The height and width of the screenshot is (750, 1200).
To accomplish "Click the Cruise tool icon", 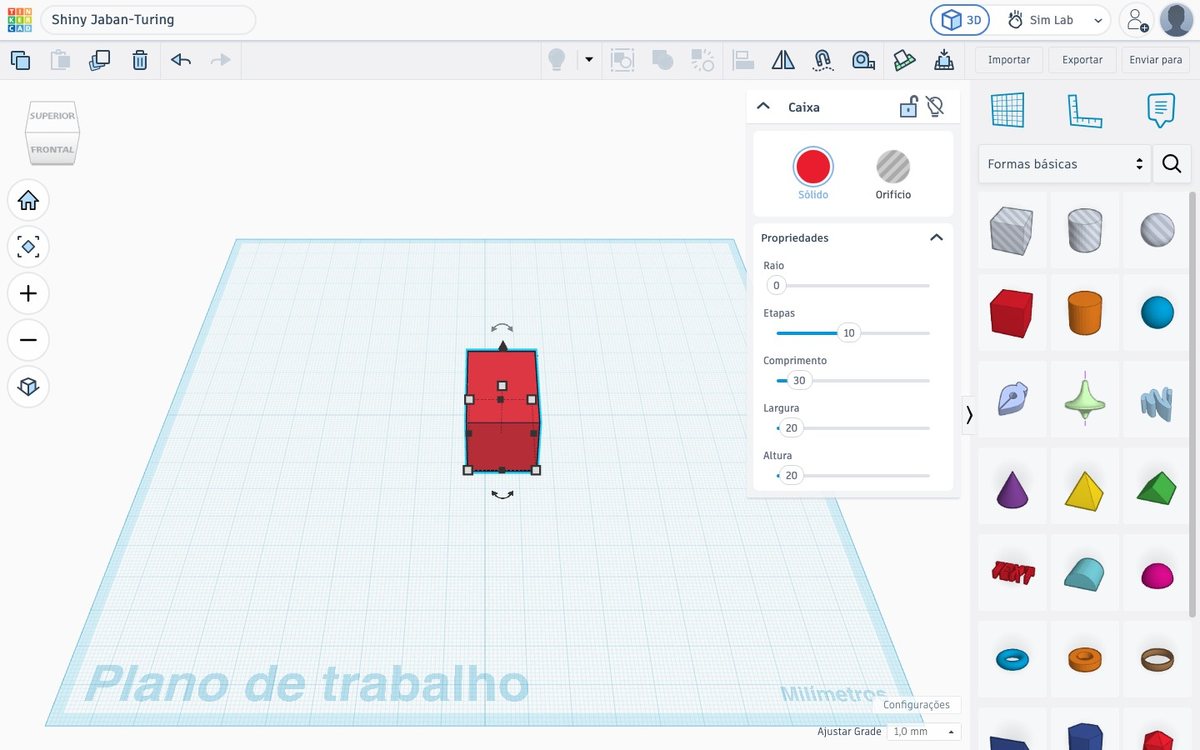I will click(x=823, y=60).
